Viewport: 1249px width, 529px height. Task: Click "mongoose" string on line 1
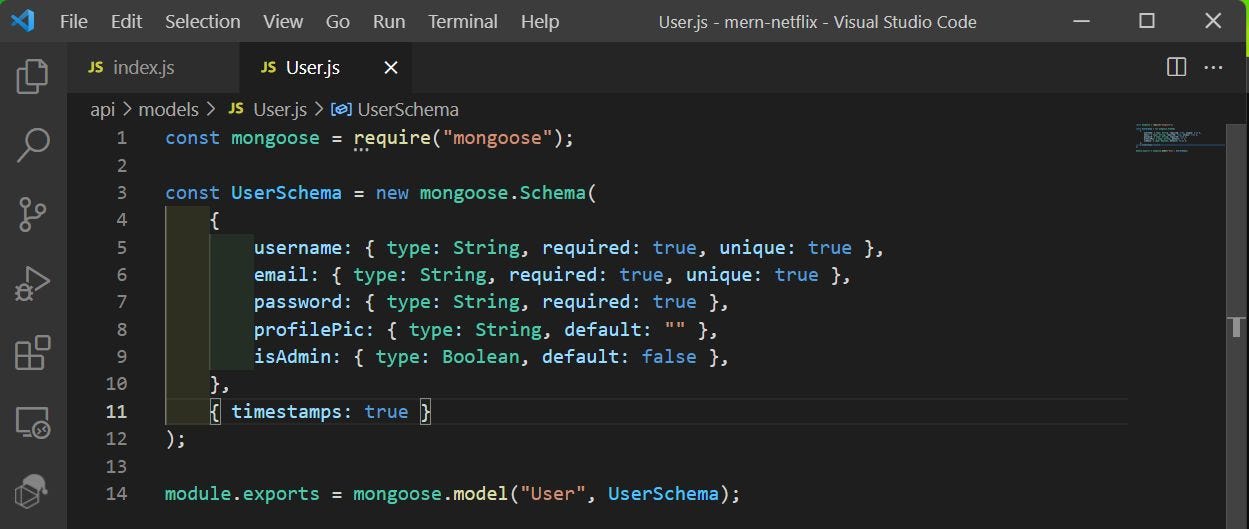click(x=497, y=138)
